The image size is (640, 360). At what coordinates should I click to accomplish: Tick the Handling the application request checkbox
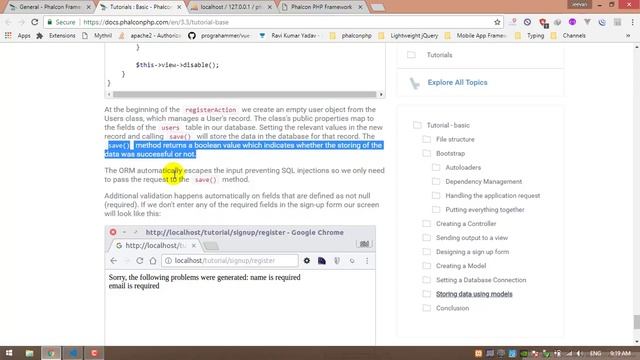point(436,196)
